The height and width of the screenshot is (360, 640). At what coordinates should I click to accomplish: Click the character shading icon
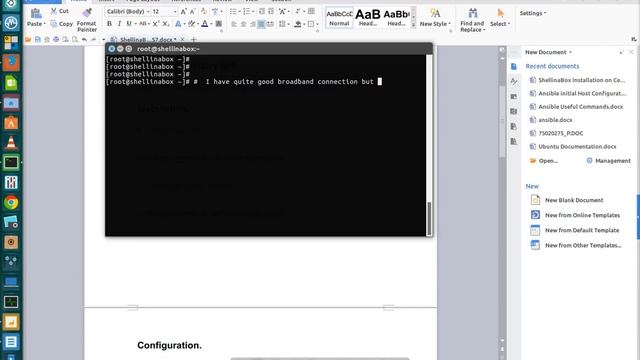pos(219,24)
